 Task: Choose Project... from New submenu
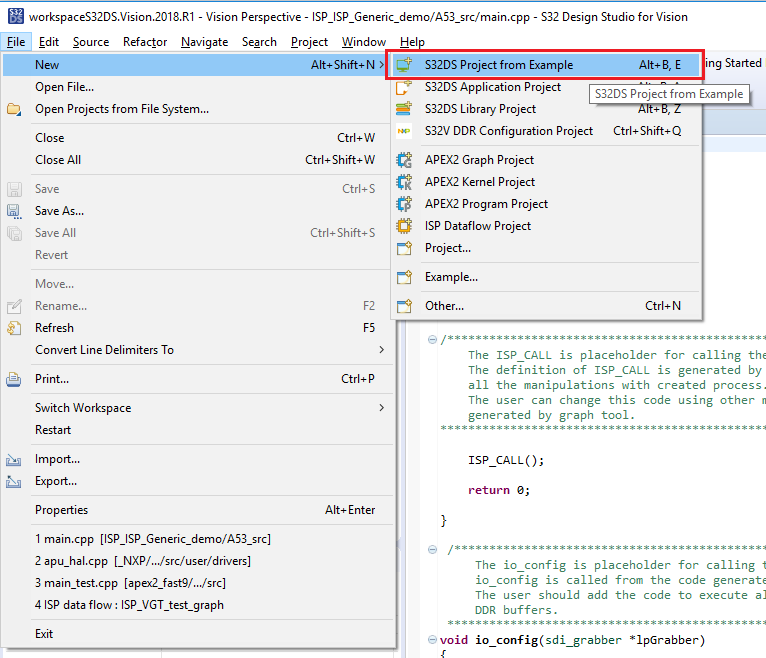point(546,248)
